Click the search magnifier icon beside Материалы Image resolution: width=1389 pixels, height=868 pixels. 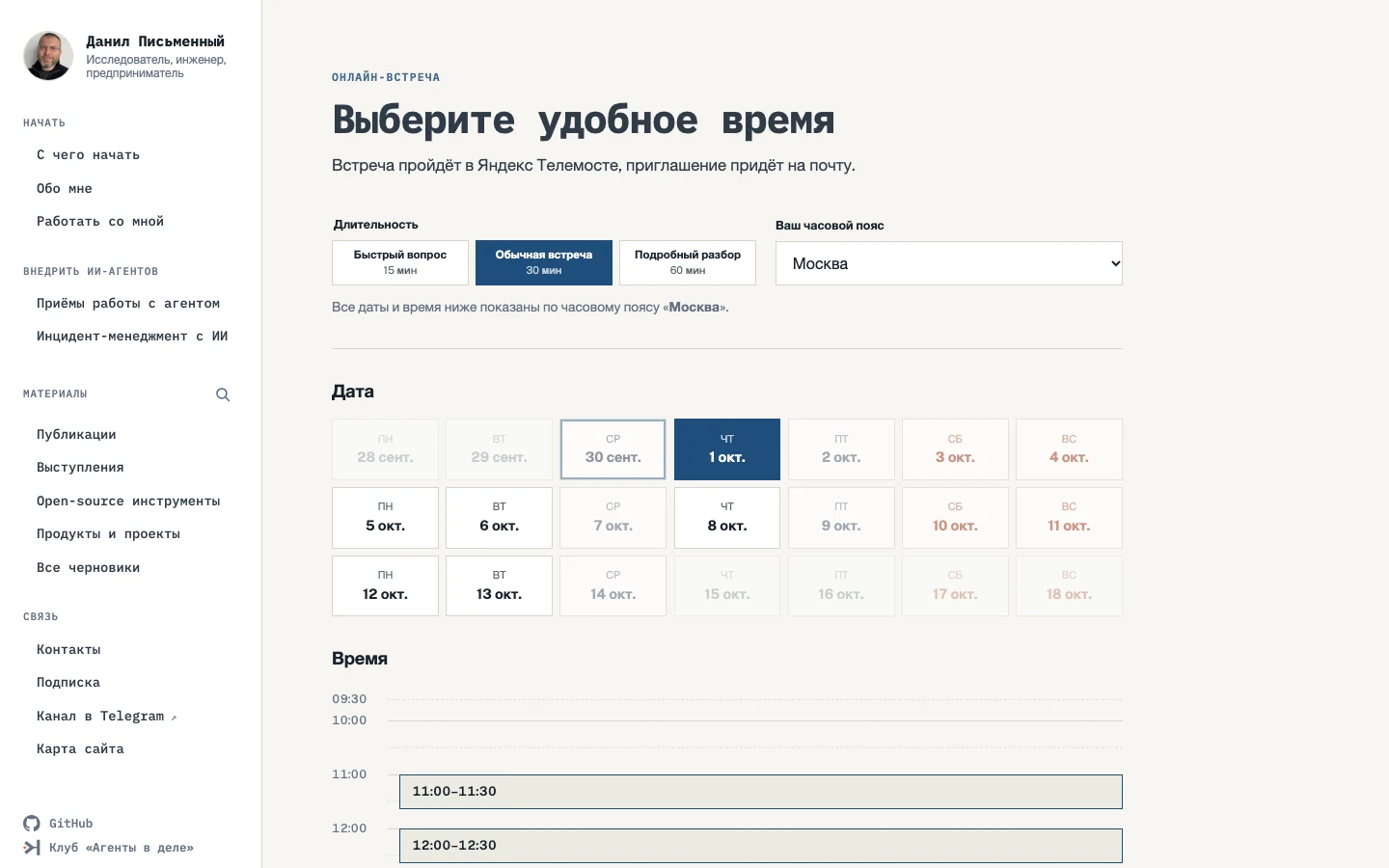point(223,394)
